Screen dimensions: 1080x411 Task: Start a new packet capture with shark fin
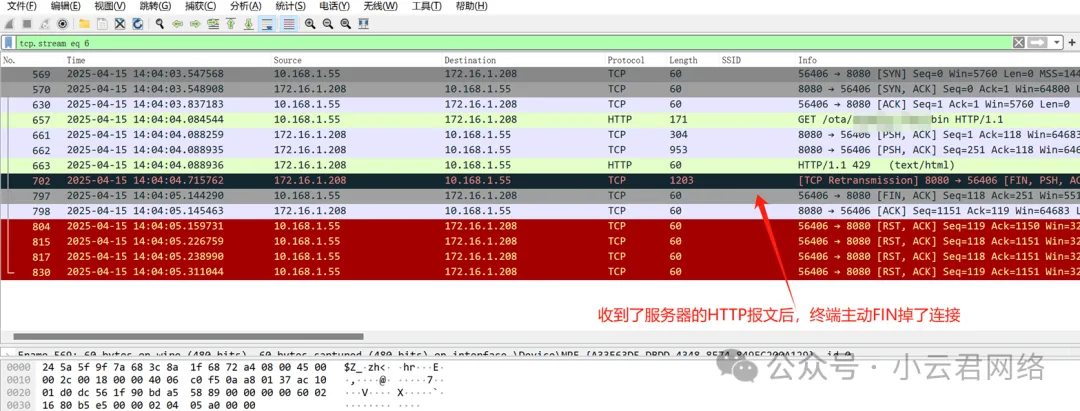[x=10, y=23]
